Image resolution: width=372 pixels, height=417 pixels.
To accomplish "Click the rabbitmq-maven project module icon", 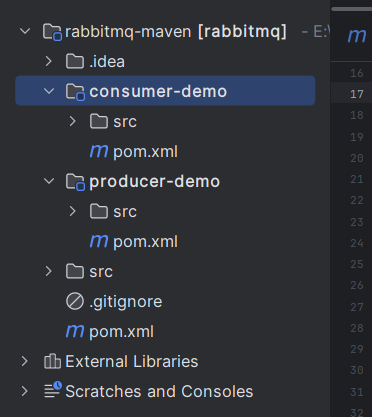I will [52, 32].
